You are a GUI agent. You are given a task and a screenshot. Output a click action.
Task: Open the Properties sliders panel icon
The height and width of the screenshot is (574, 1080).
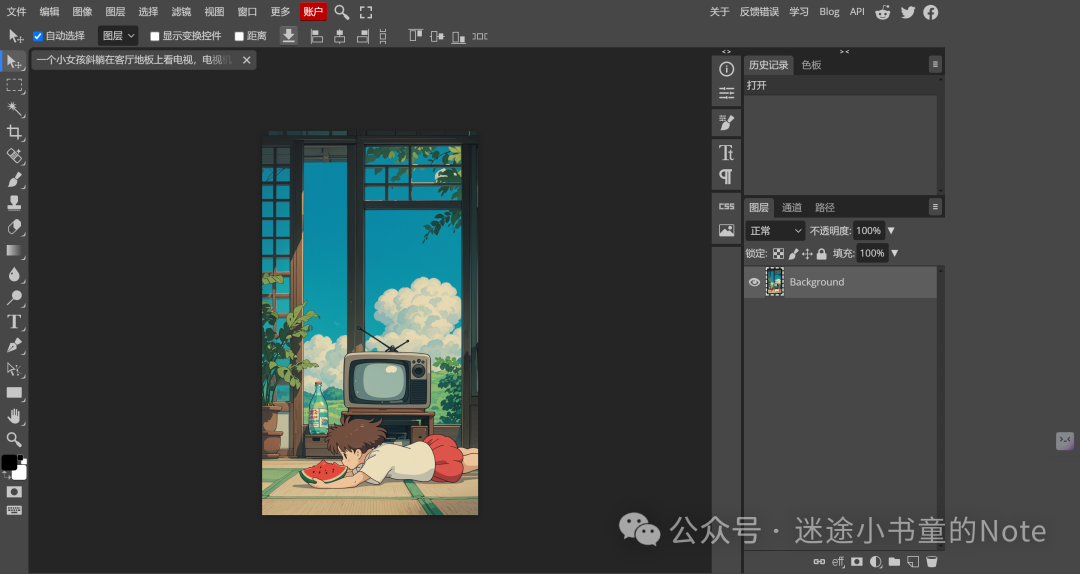(726, 93)
